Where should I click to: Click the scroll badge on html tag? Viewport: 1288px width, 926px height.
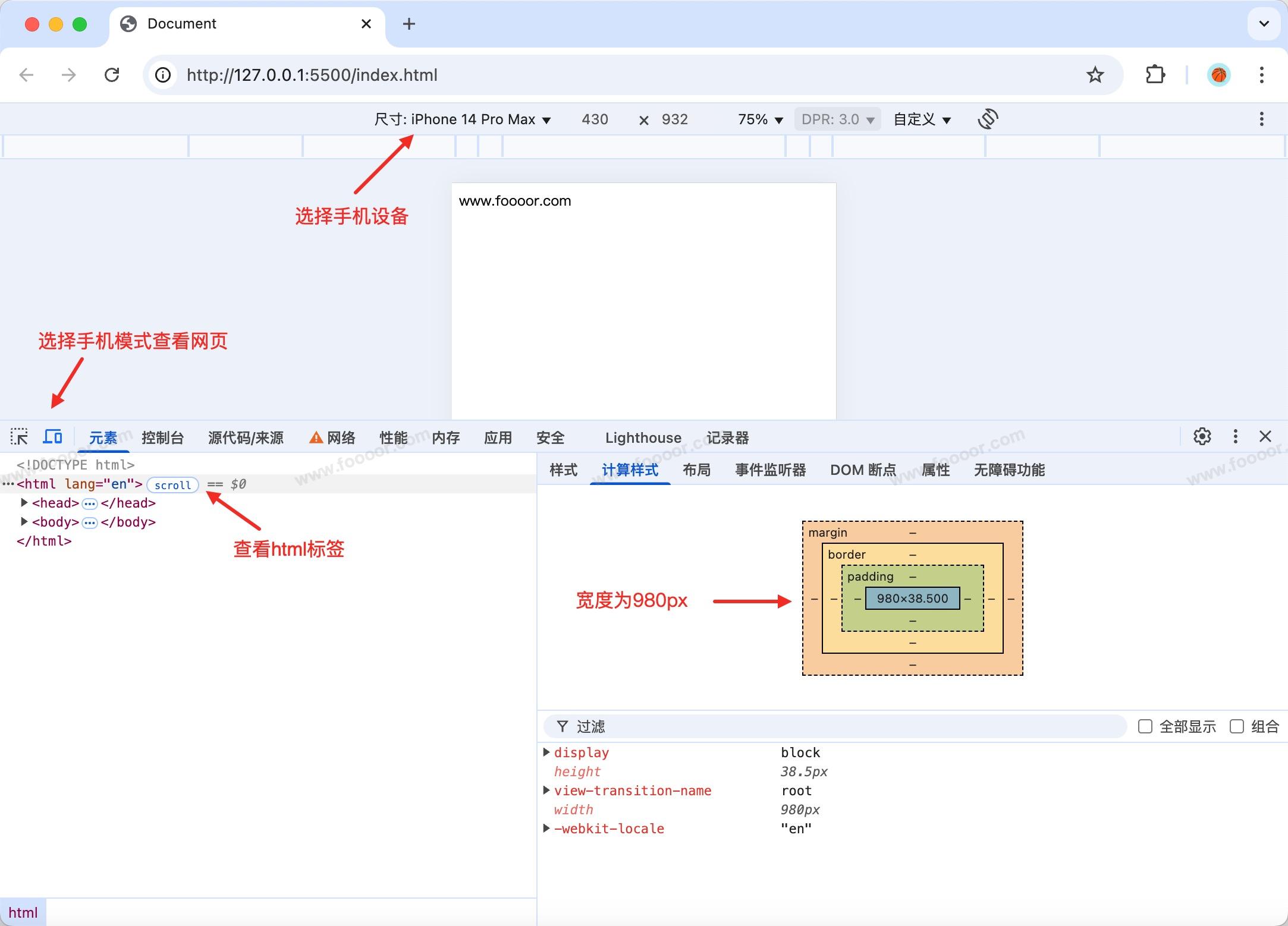pyautogui.click(x=172, y=485)
